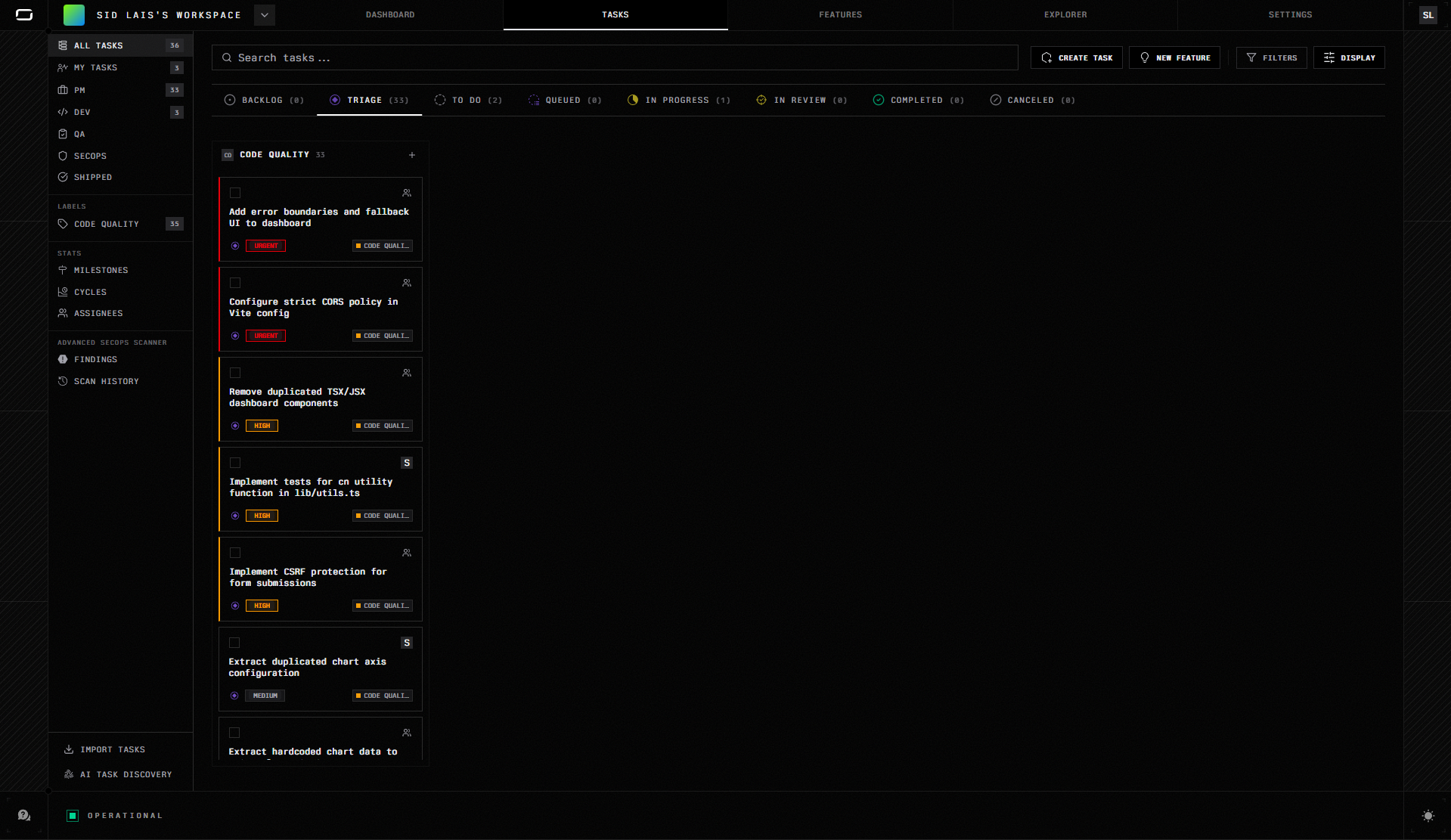This screenshot has width=1451, height=840.
Task: Open the Display options menu
Action: tap(1349, 57)
